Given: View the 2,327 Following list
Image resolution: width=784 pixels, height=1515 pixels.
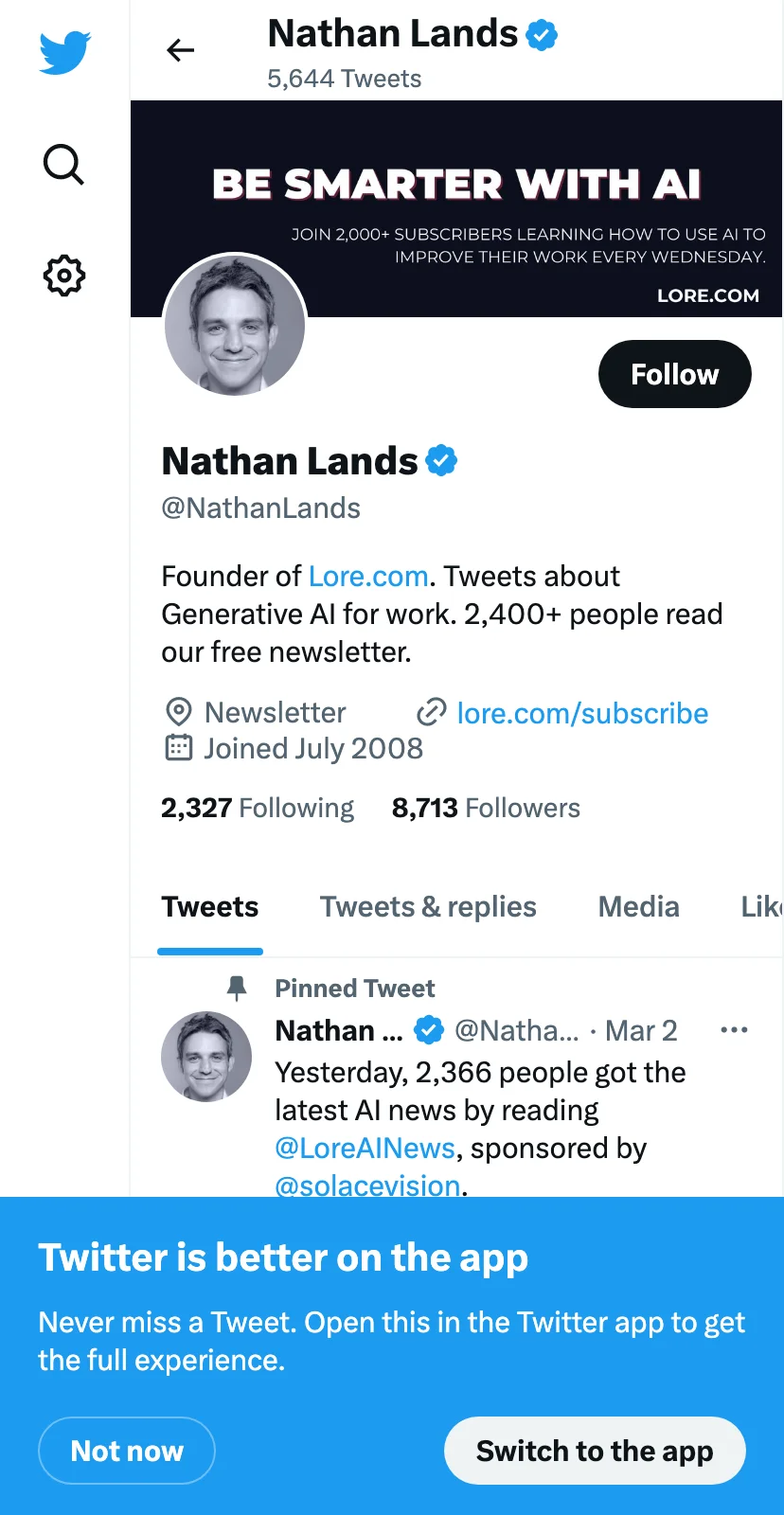Looking at the screenshot, I should click(258, 808).
